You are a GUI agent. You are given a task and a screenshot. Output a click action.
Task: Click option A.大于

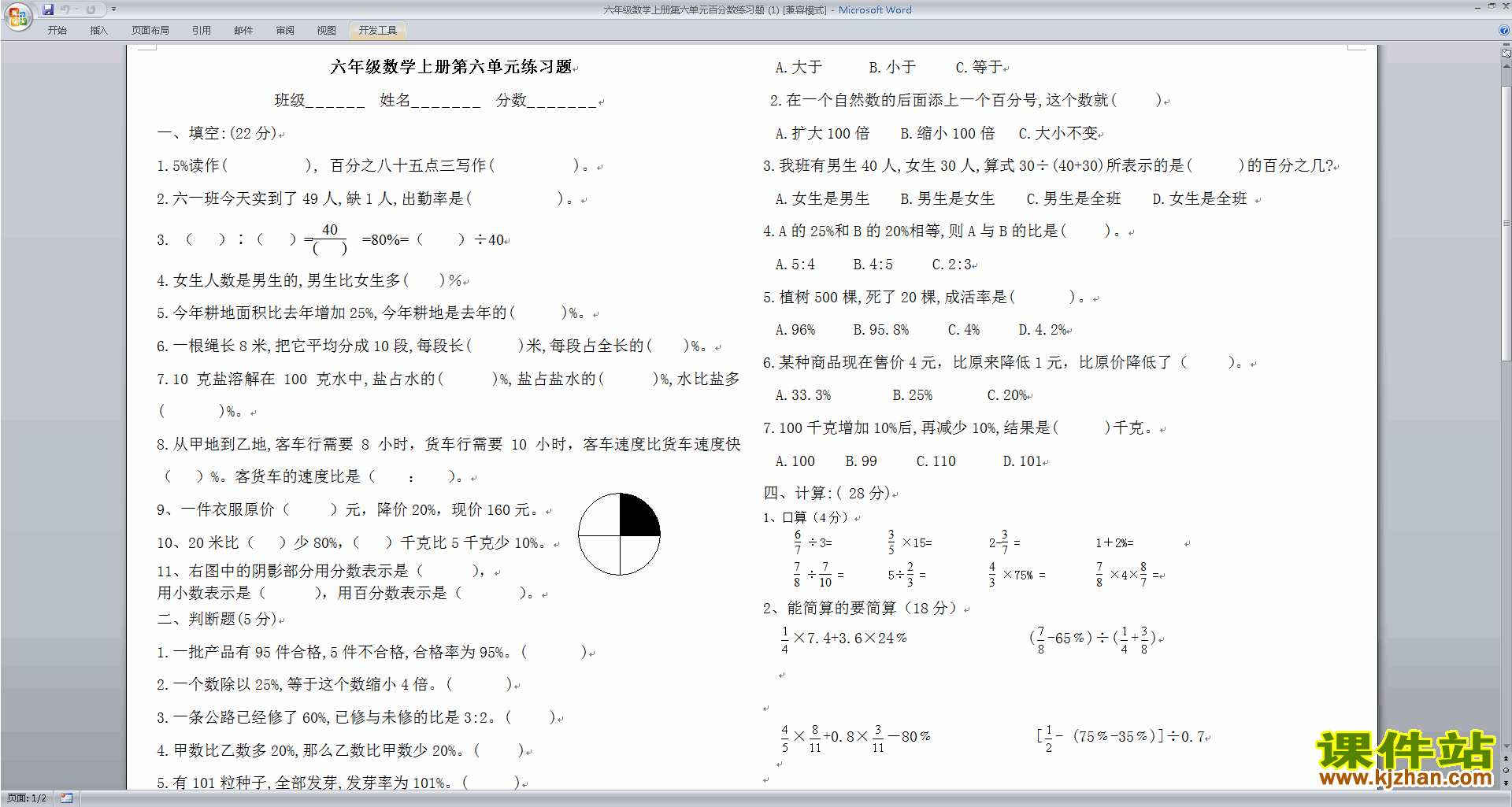coord(799,68)
